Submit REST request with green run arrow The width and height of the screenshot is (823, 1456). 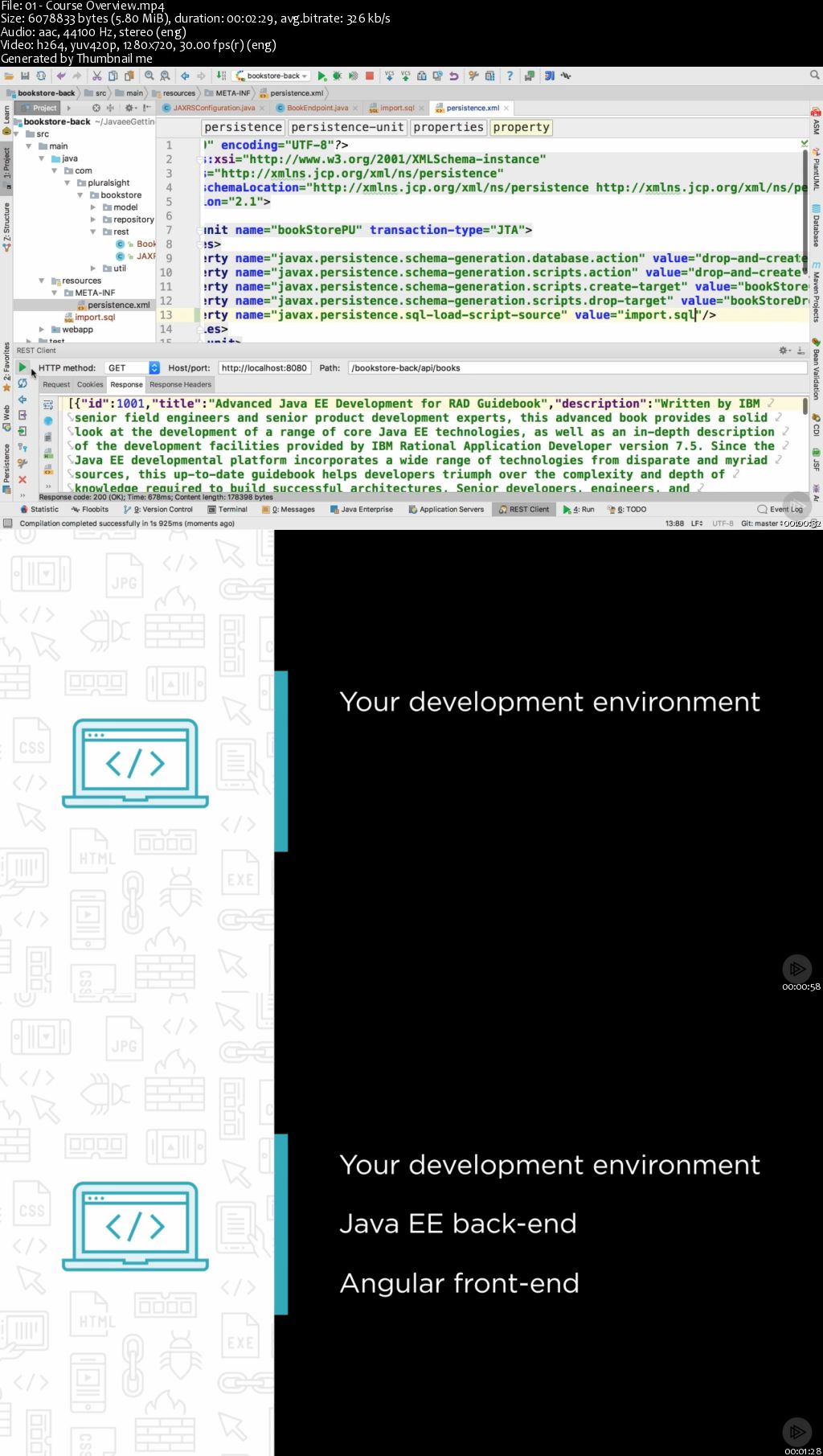coord(23,367)
